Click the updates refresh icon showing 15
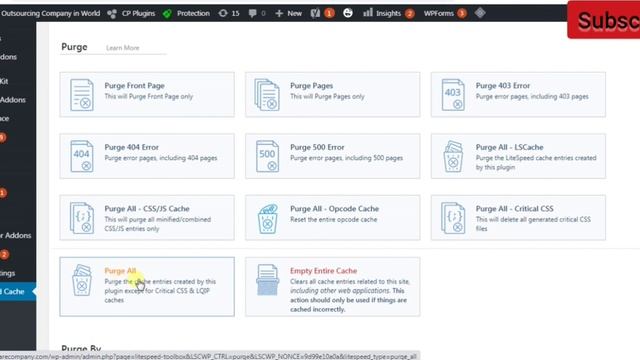The width and height of the screenshot is (640, 360). [223, 13]
